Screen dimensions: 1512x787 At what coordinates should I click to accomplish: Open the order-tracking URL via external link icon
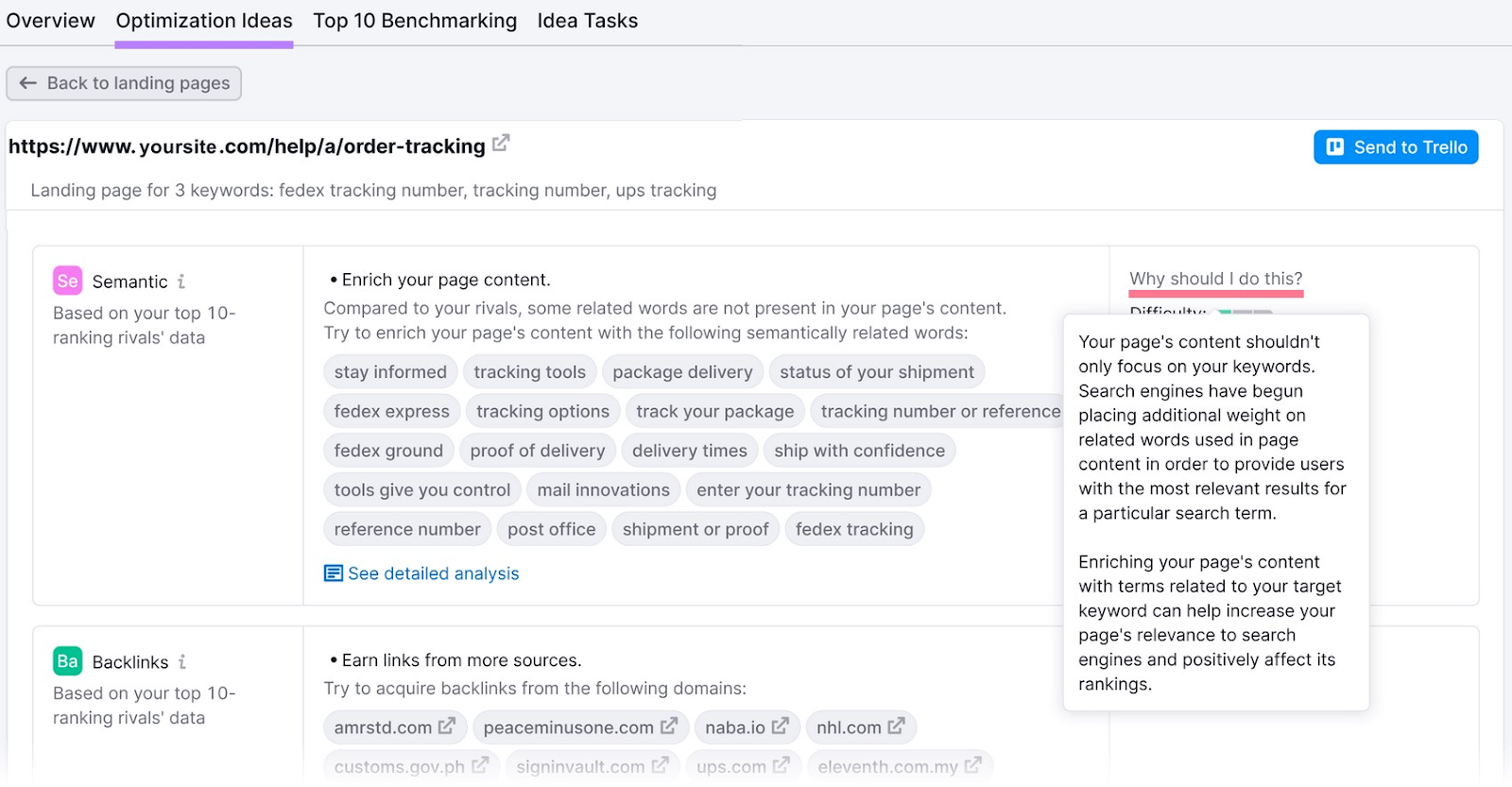point(502,142)
